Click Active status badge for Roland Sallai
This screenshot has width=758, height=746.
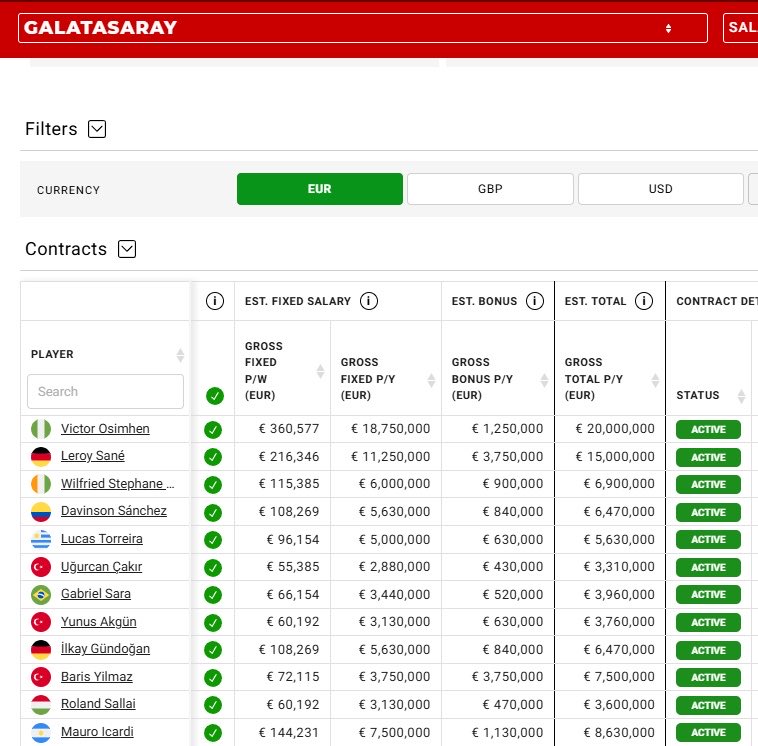point(708,705)
